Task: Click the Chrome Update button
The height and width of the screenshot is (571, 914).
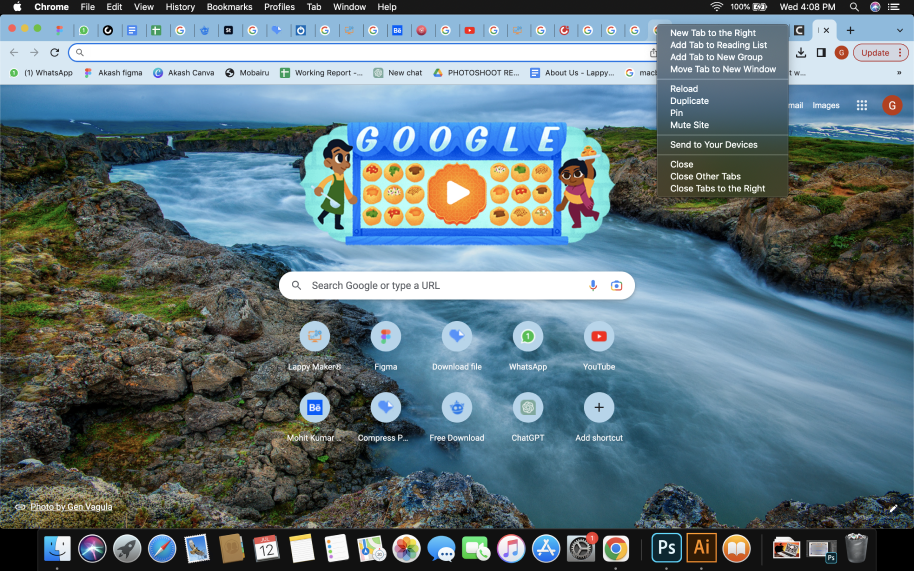Action: [880, 52]
